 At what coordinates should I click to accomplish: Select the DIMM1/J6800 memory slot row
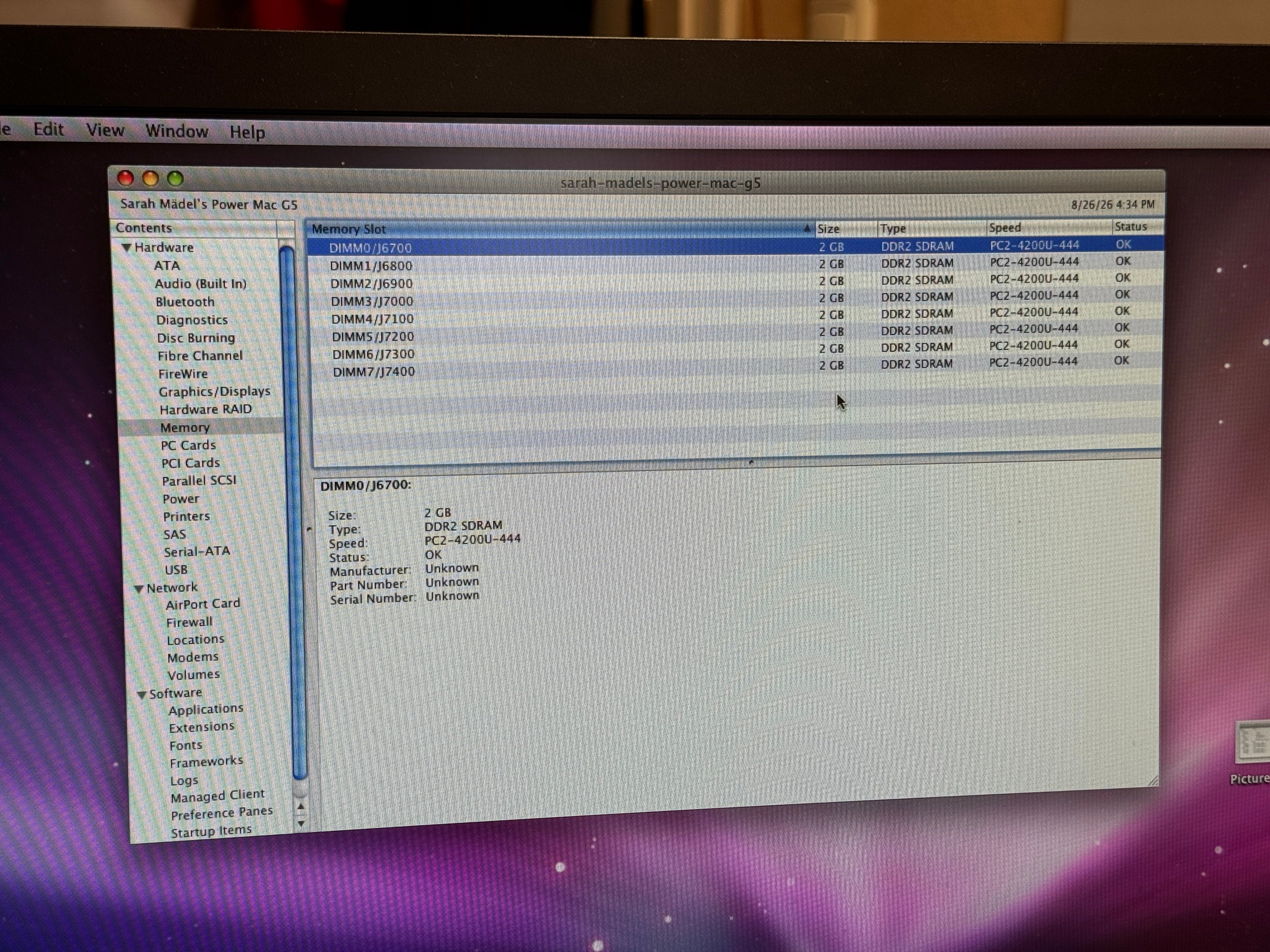[735, 263]
